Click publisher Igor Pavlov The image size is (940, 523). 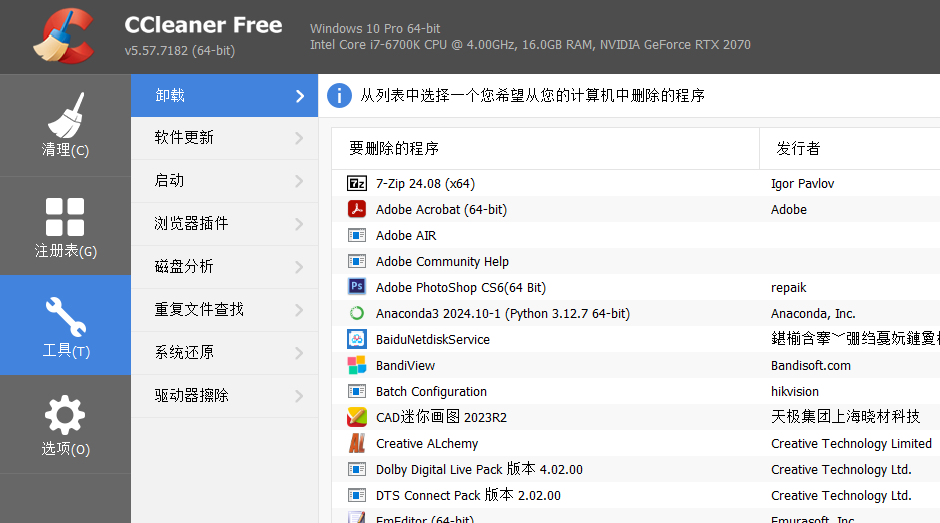point(802,184)
